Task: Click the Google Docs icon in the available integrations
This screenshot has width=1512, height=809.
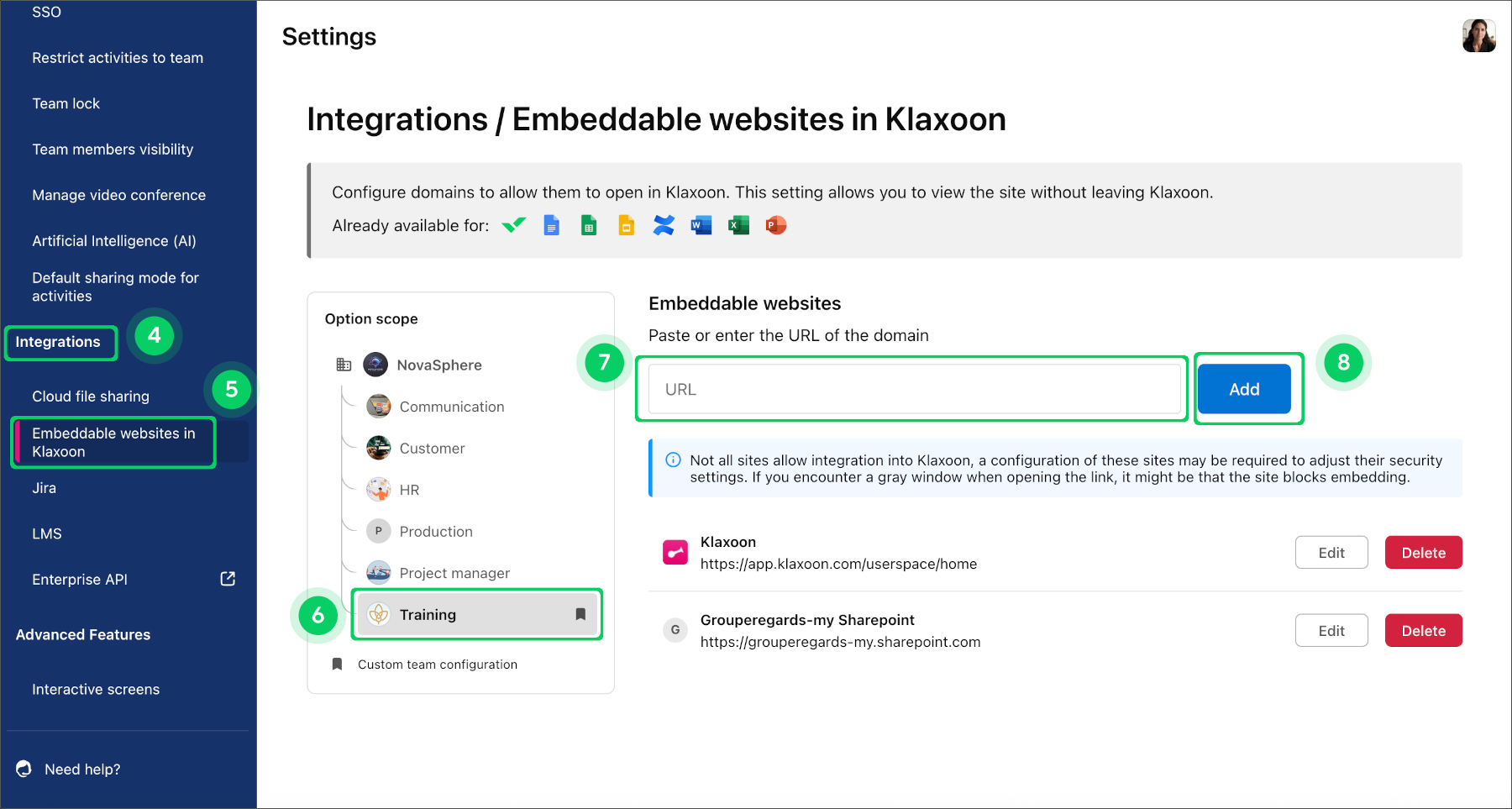Action: tap(551, 225)
